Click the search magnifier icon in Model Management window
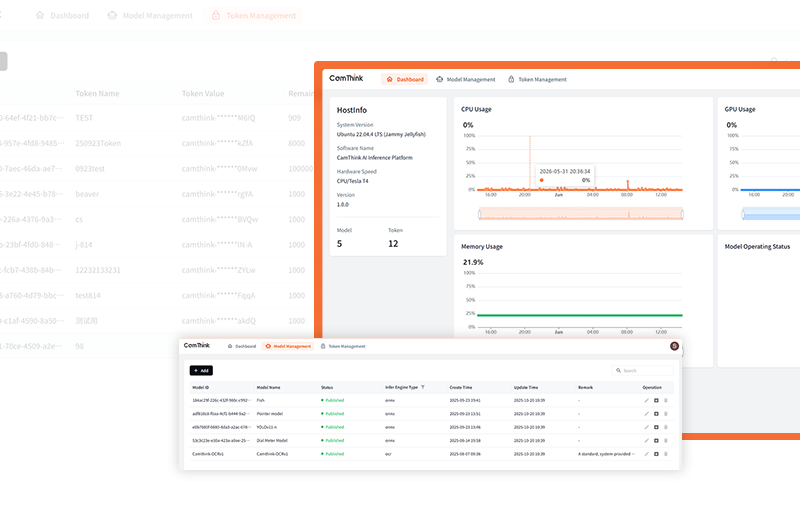 click(618, 371)
